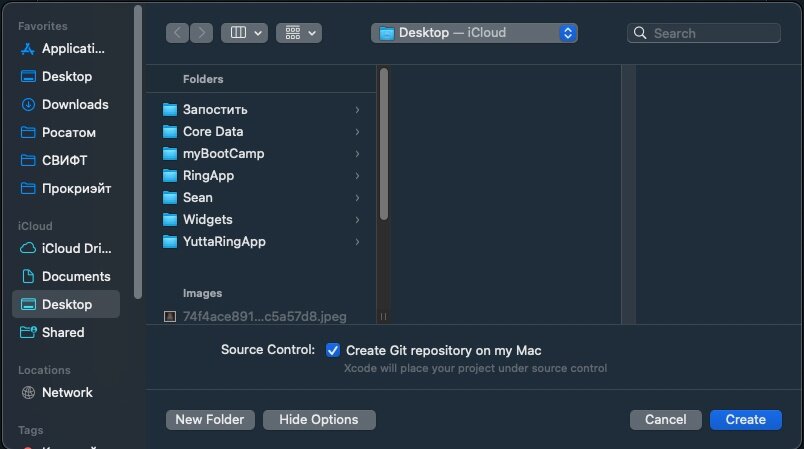Screen dimensions: 804x449
Task: Click the magnifying glass search icon
Action: 640,33
